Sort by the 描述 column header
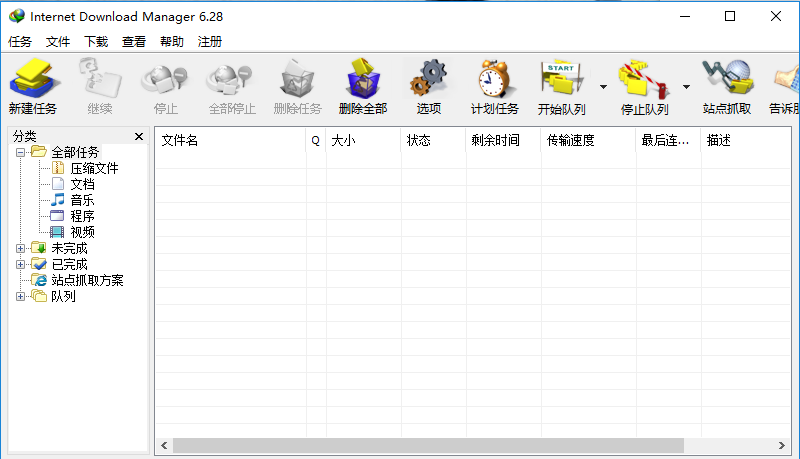 [746, 140]
